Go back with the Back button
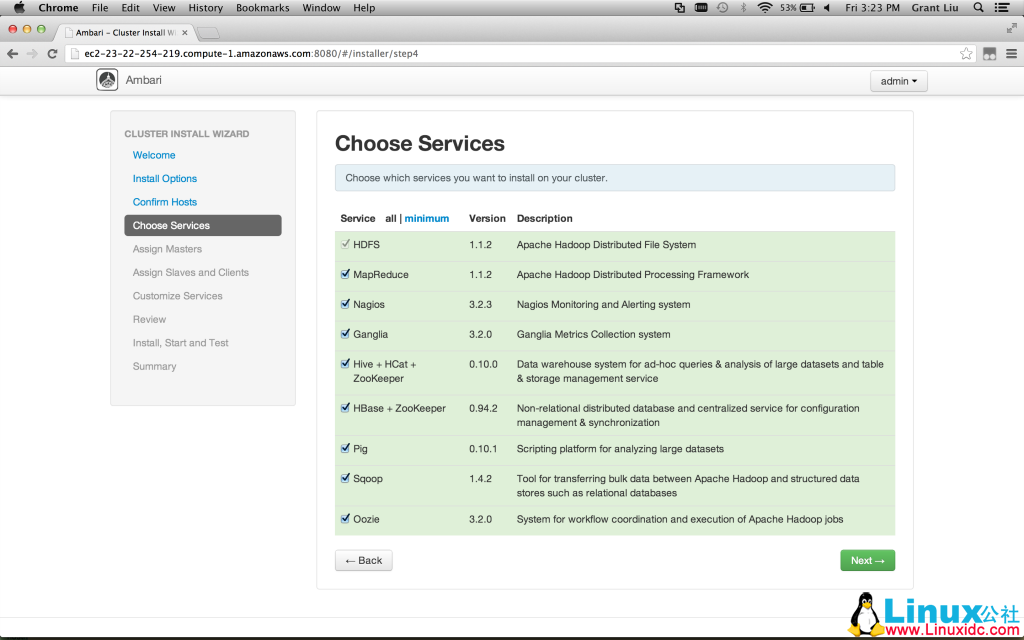The image size is (1024, 640). click(363, 561)
